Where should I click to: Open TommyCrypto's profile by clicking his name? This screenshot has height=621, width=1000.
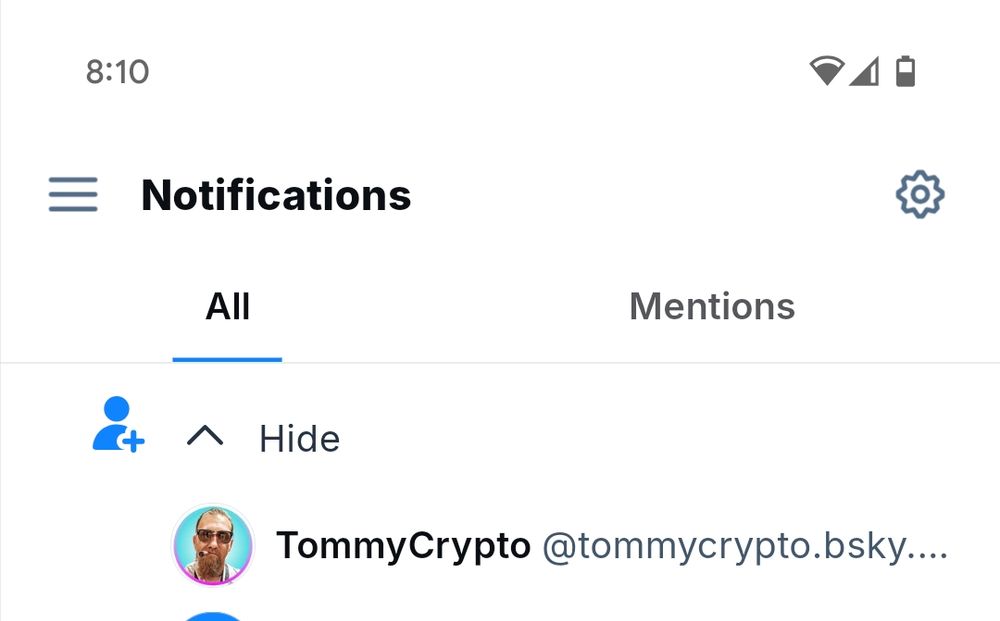[x=404, y=545]
